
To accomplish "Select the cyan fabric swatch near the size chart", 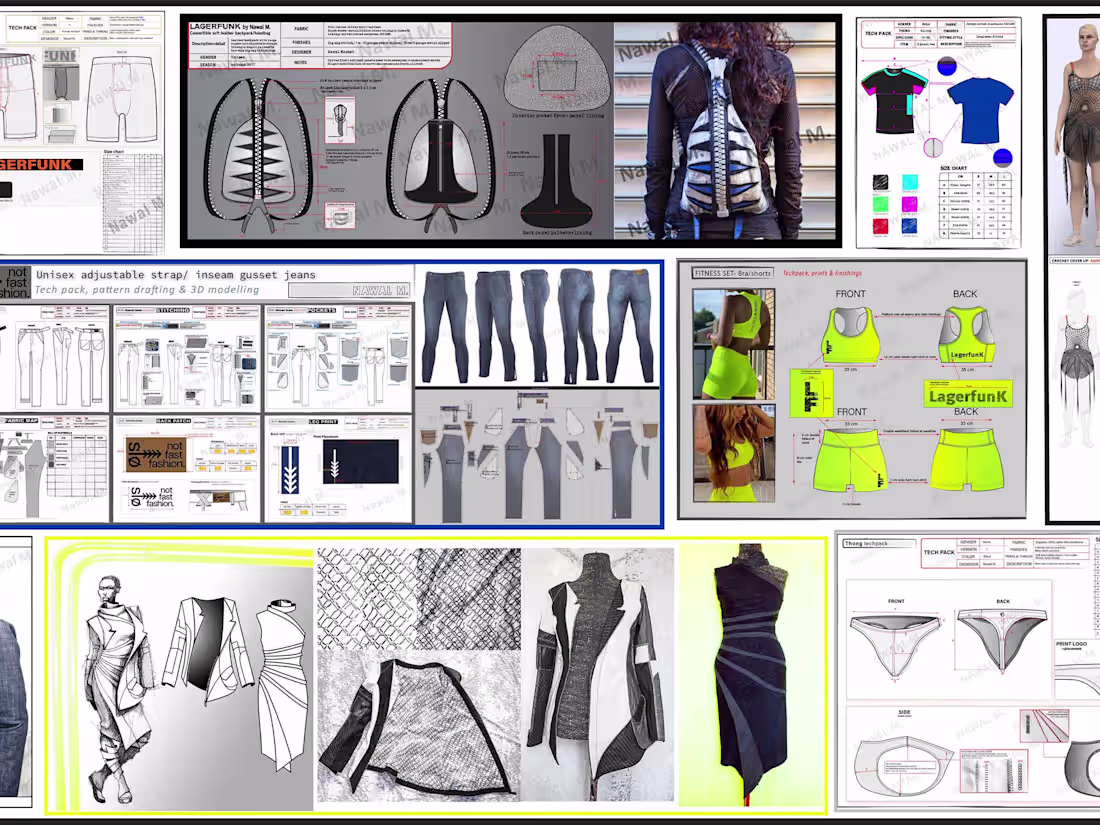I will coord(910,183).
